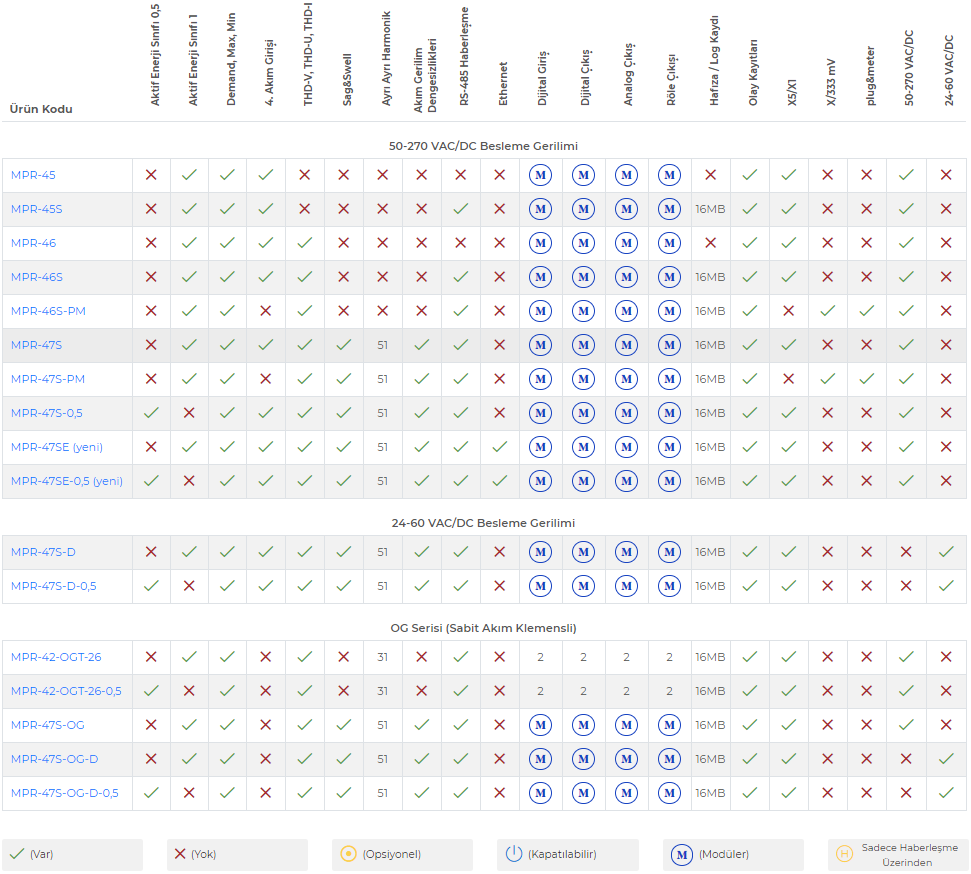The width and height of the screenshot is (971, 874).
Task: Open the MPR-46S-PM product link
Action: 48,311
